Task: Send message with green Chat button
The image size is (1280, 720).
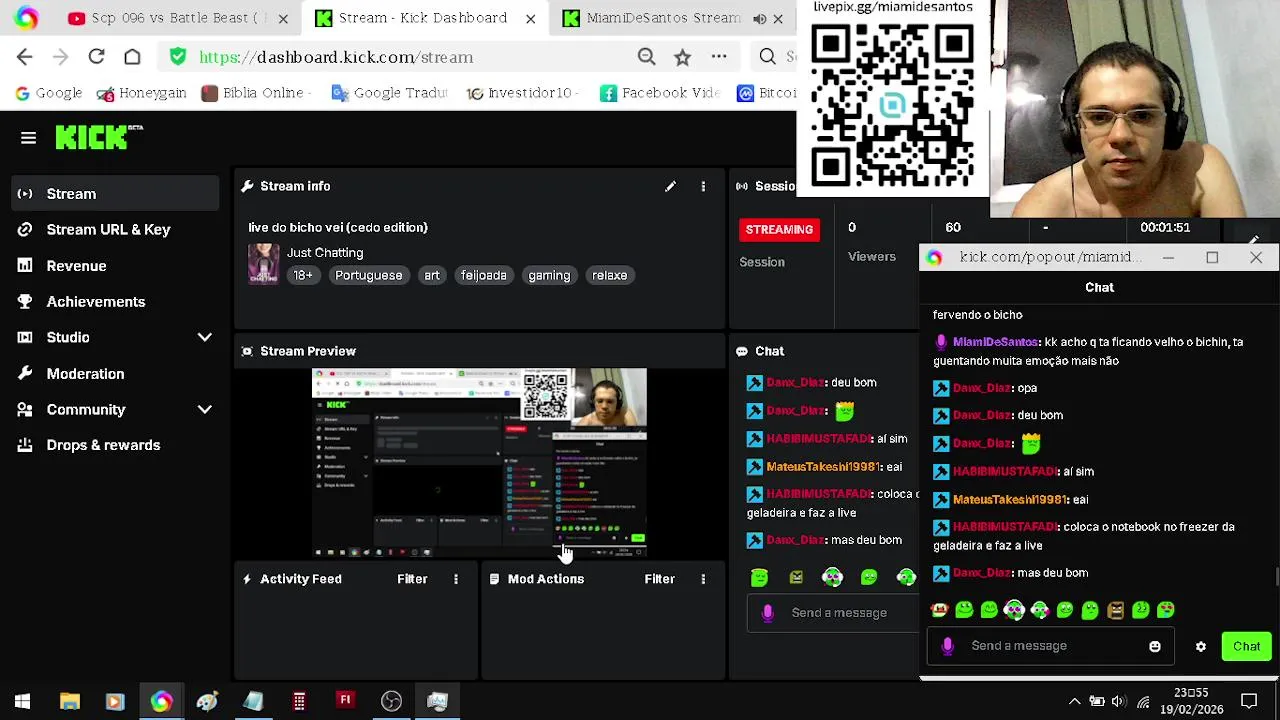Action: point(1246,646)
